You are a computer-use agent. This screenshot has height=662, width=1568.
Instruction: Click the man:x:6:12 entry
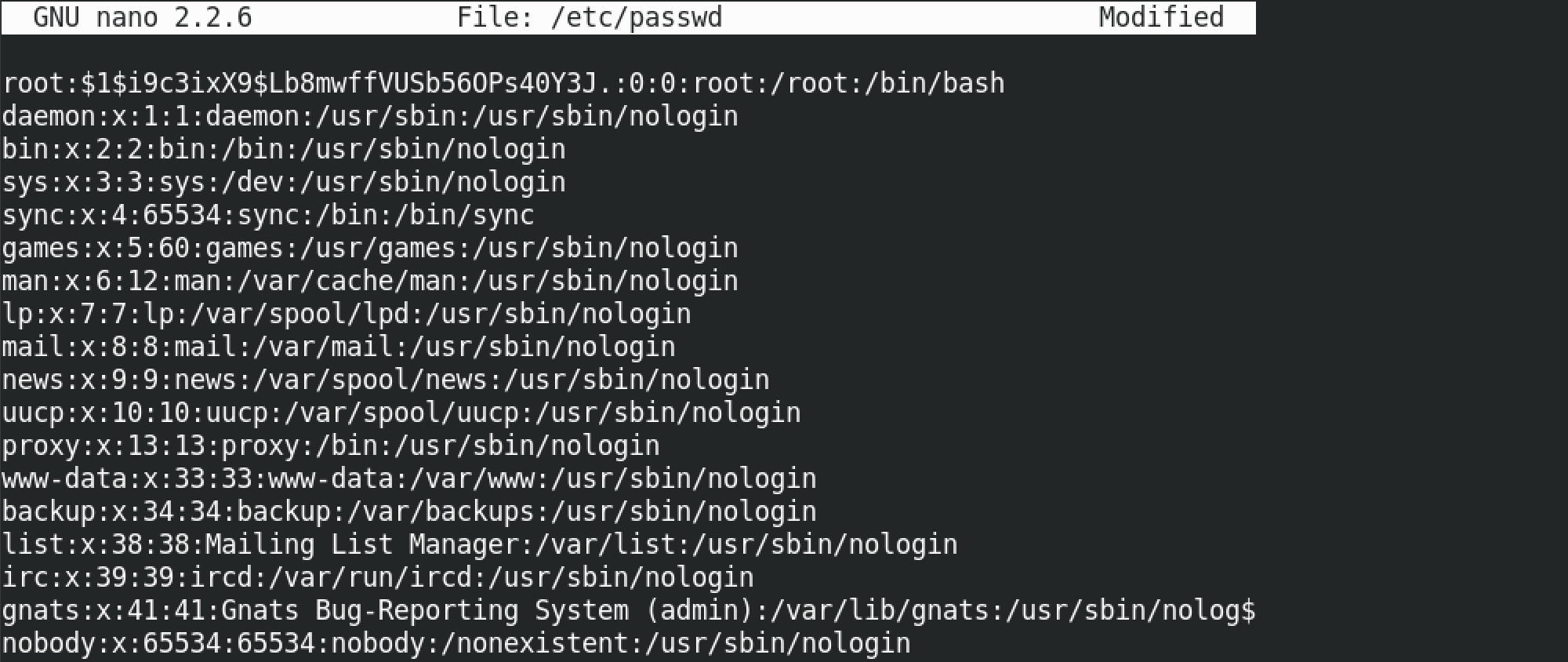tap(370, 281)
